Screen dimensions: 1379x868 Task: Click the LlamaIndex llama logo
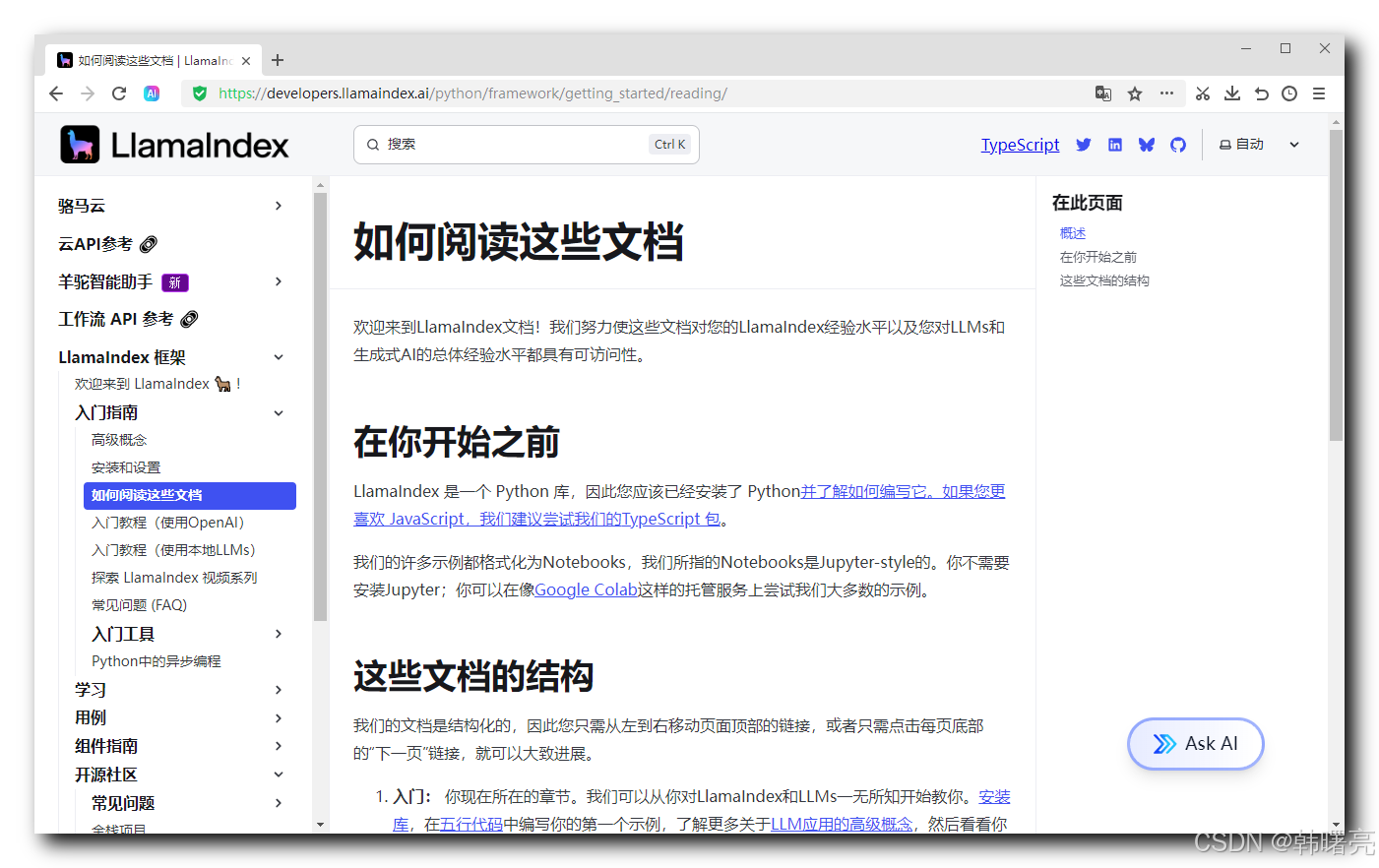80,144
